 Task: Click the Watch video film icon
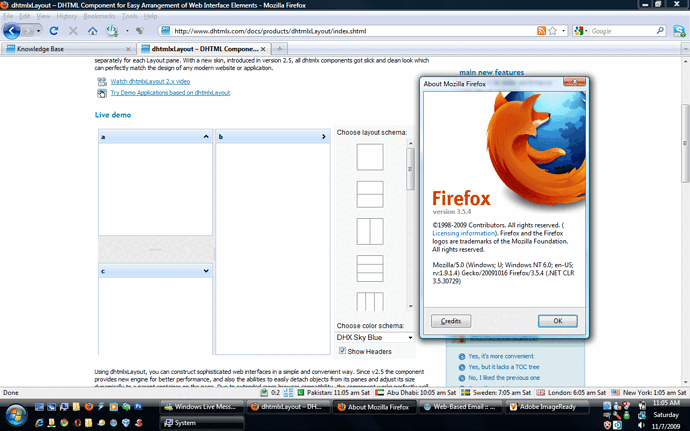tap(102, 81)
